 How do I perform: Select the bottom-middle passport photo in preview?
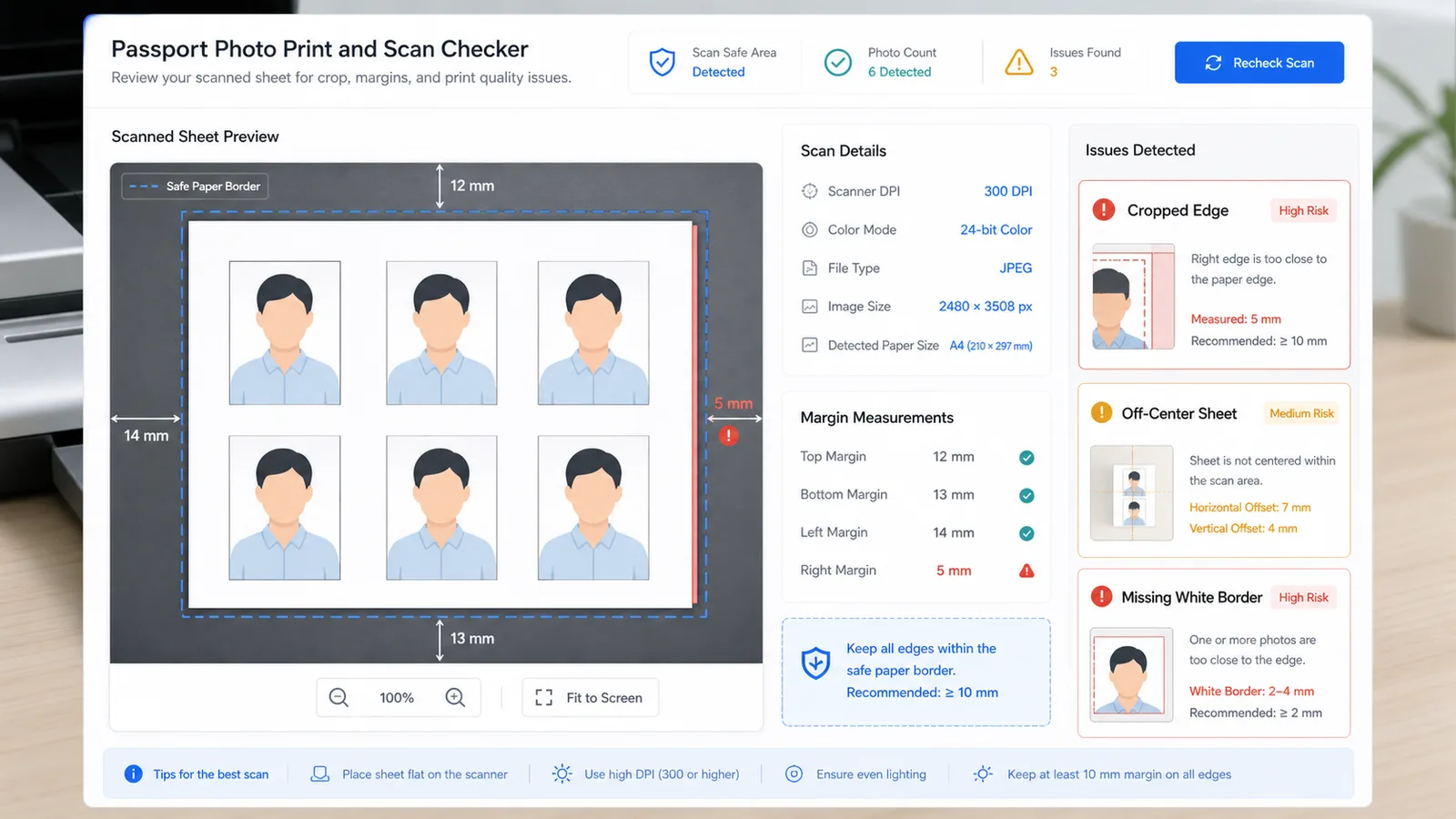(x=441, y=508)
